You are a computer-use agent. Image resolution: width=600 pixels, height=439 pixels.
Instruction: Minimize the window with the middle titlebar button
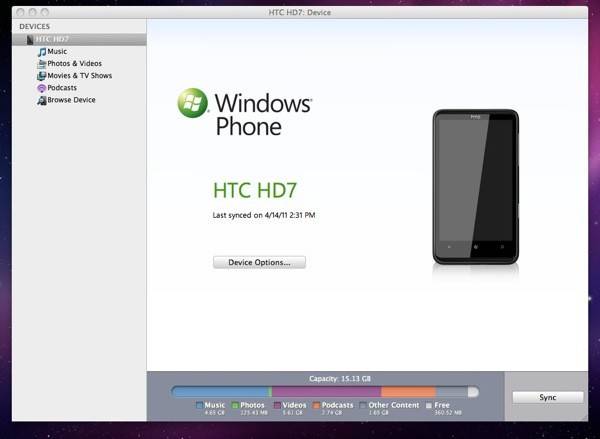[33, 12]
